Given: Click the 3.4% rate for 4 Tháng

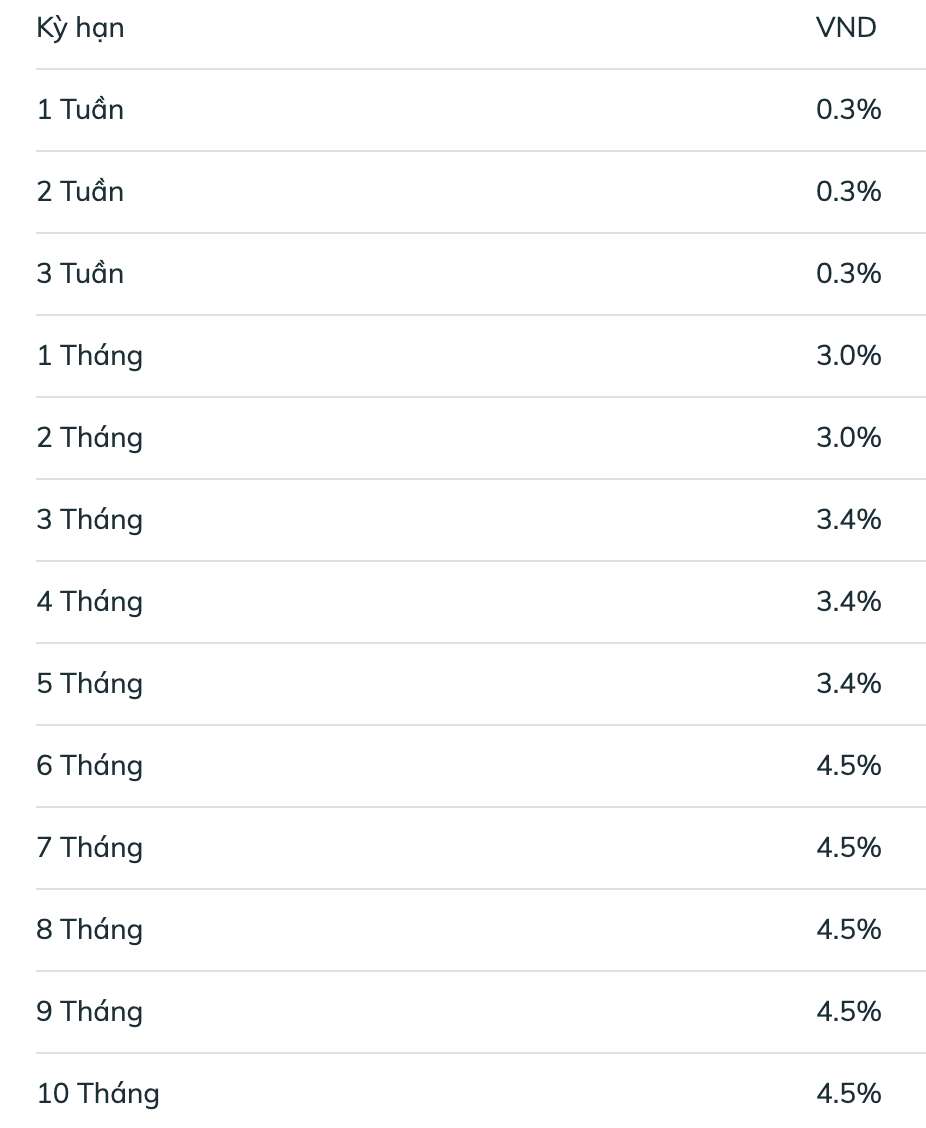Looking at the screenshot, I should 848,602.
